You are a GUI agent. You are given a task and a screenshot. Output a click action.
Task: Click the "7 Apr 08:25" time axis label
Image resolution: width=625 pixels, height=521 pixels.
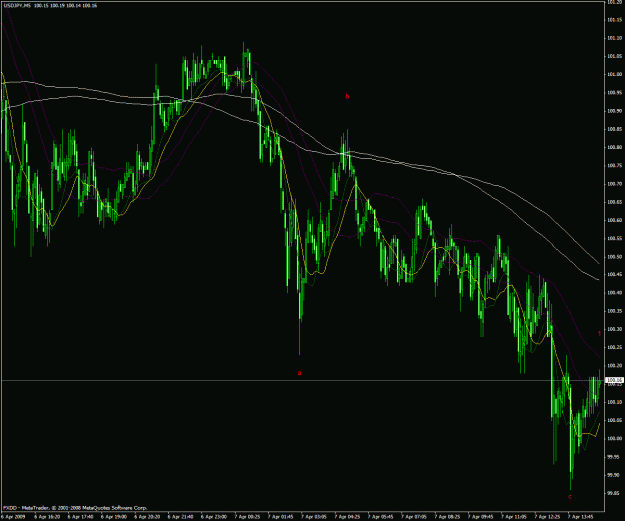click(447, 517)
